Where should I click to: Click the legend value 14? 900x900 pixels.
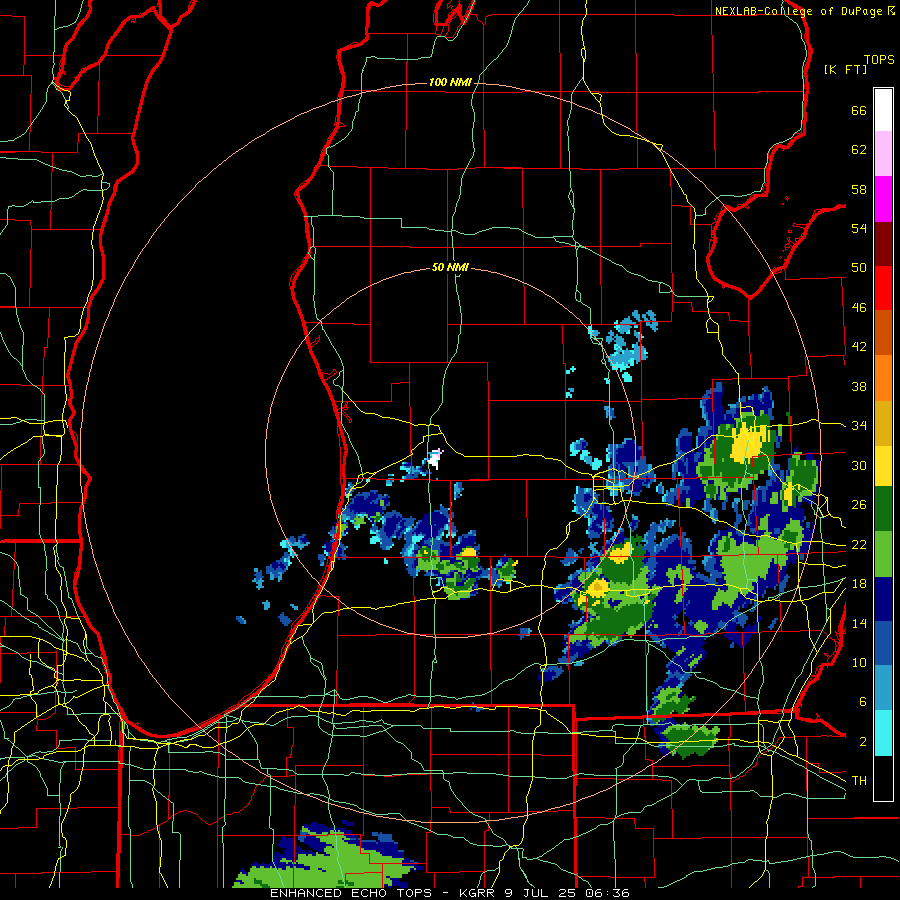859,623
